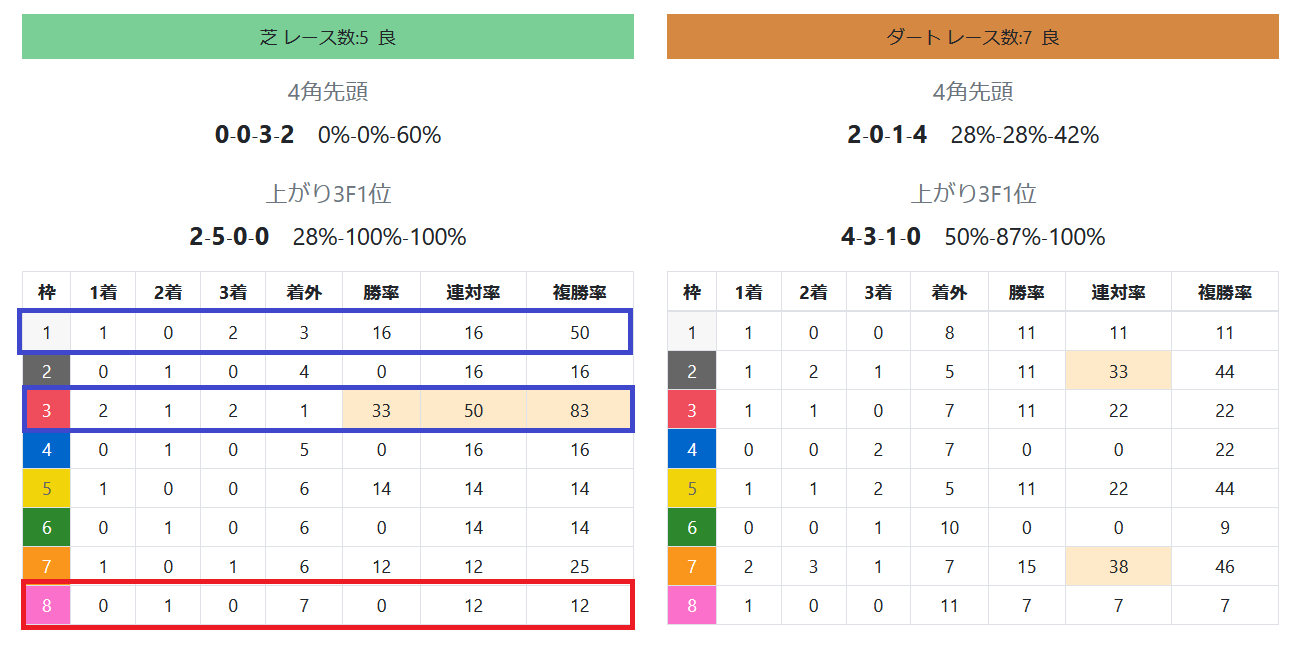The image size is (1302, 645).
Task: Click highlighted 83 cell in turf table
Action: pyautogui.click(x=580, y=410)
